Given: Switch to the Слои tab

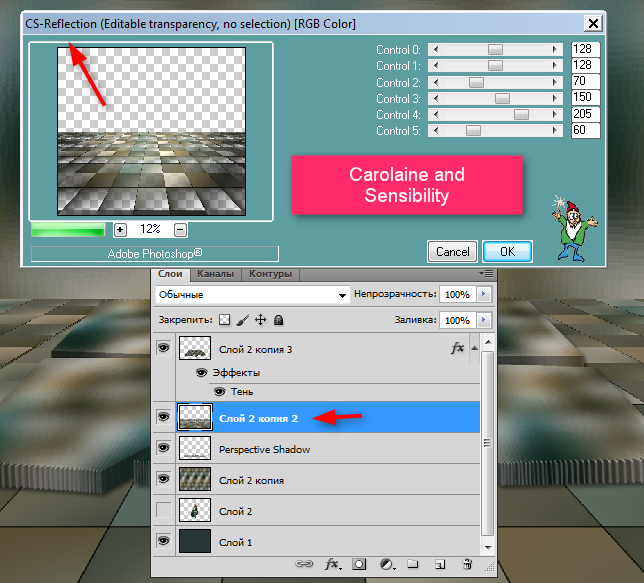Looking at the screenshot, I should pos(170,274).
